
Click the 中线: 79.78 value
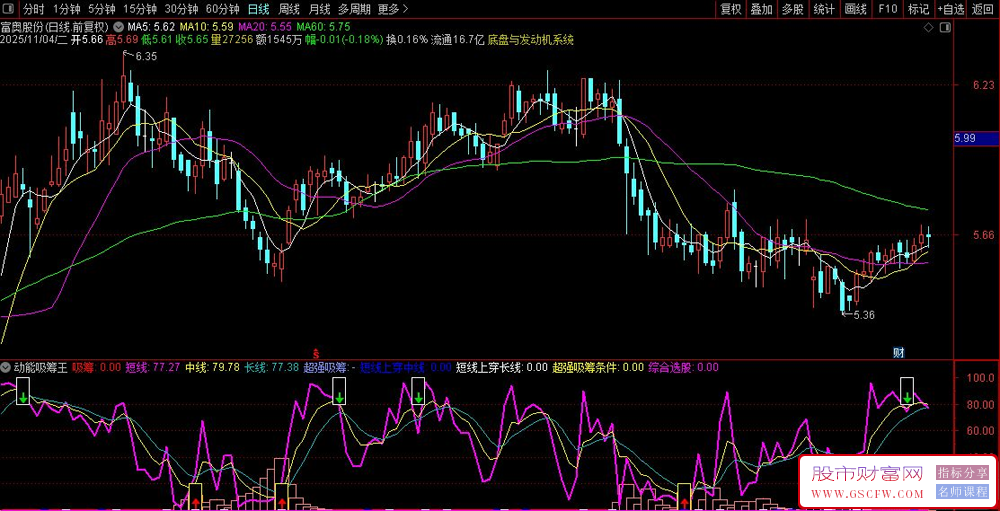[x=212, y=367]
